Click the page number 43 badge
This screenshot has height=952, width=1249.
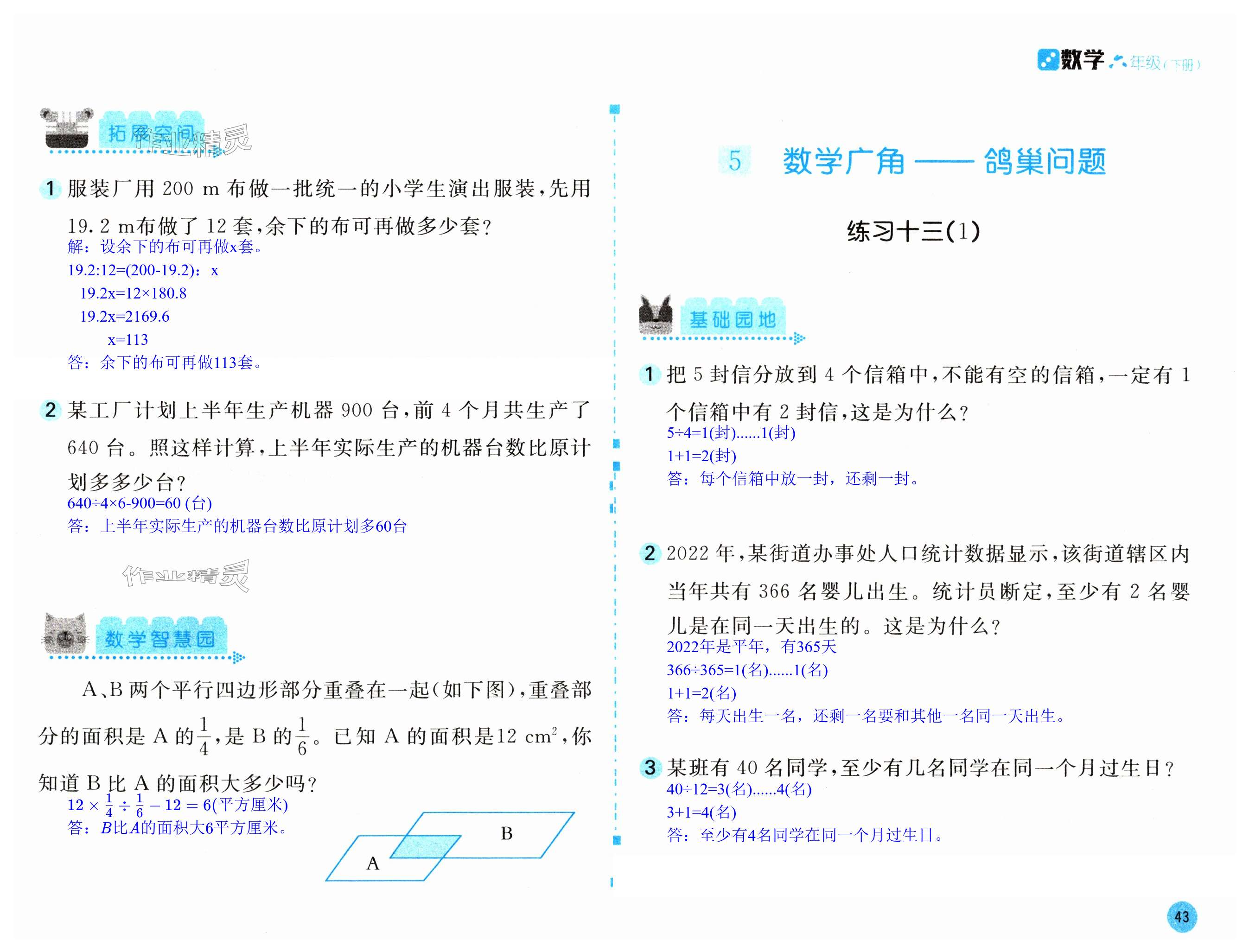point(1182,916)
